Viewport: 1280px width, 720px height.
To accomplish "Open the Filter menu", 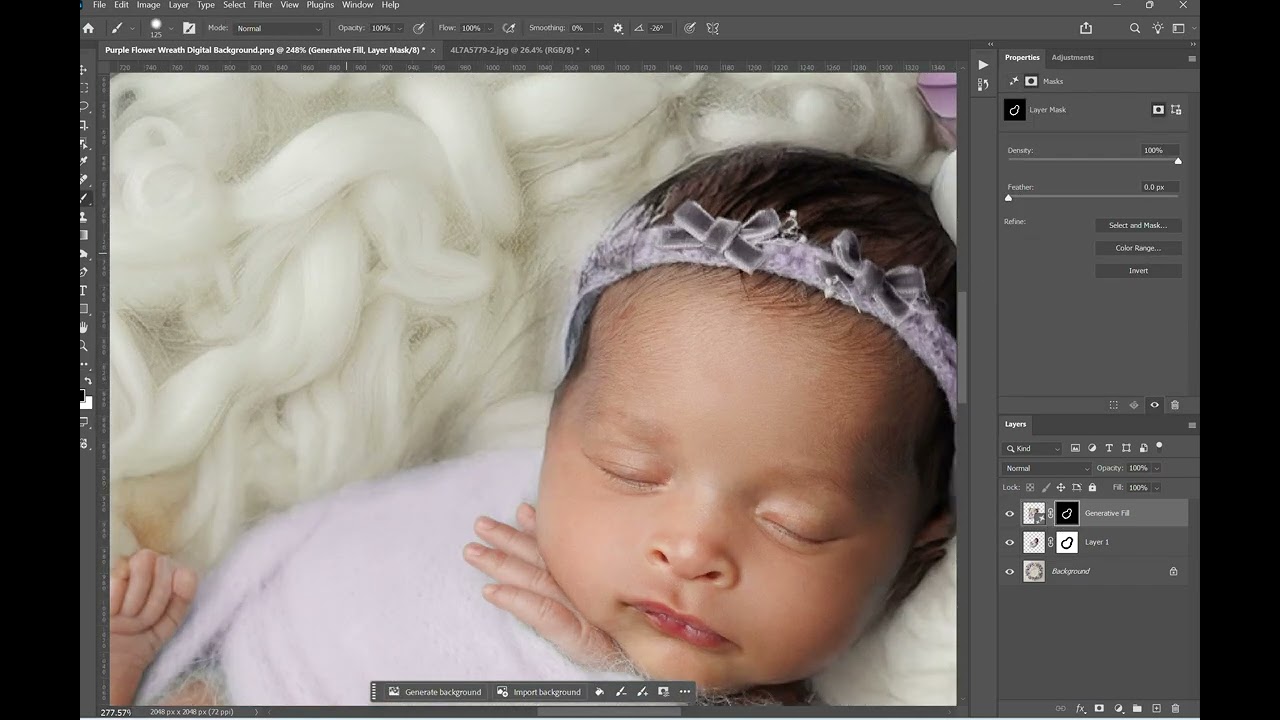I will [263, 5].
